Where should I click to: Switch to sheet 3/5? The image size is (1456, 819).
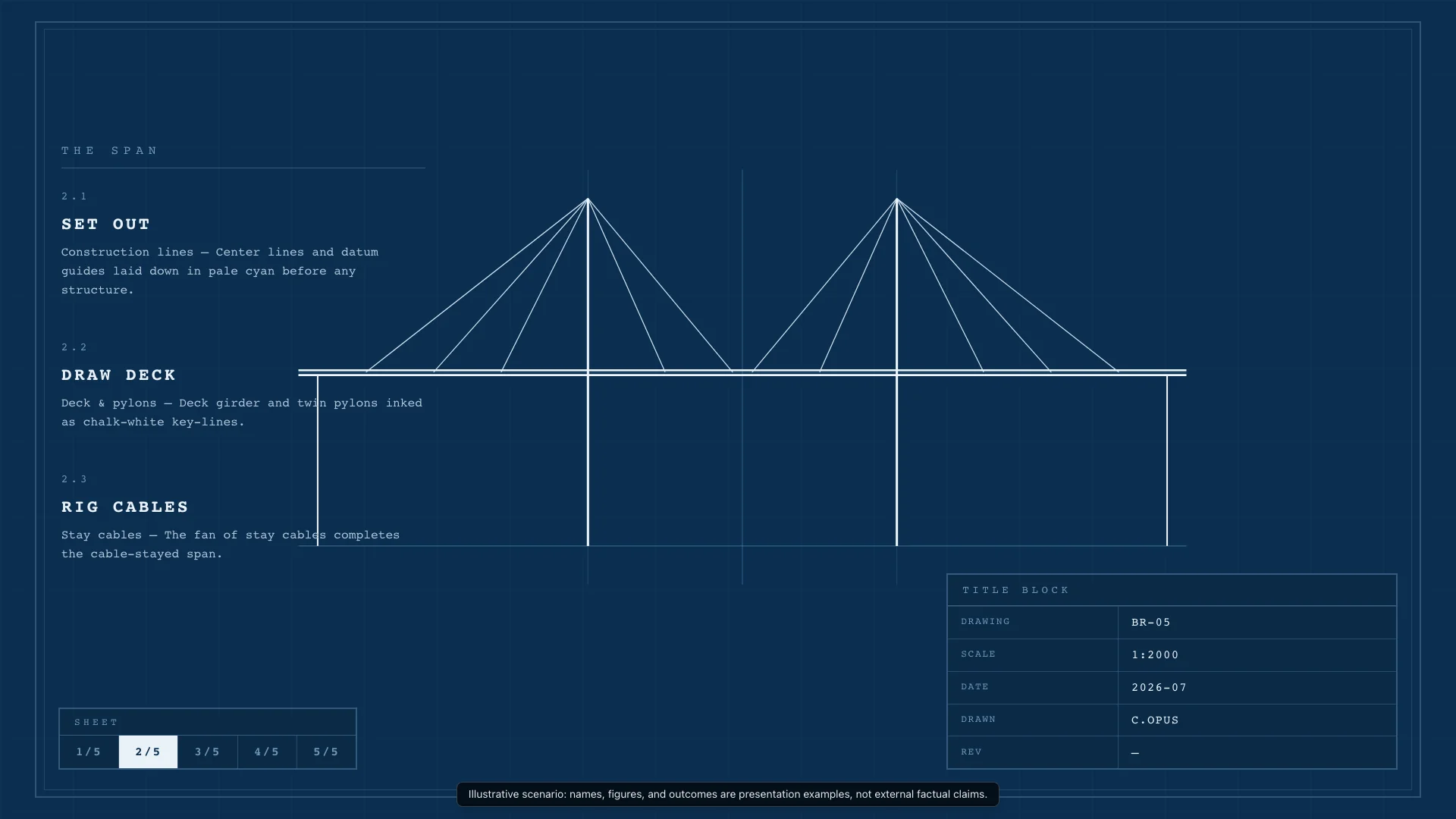pyautogui.click(x=207, y=752)
